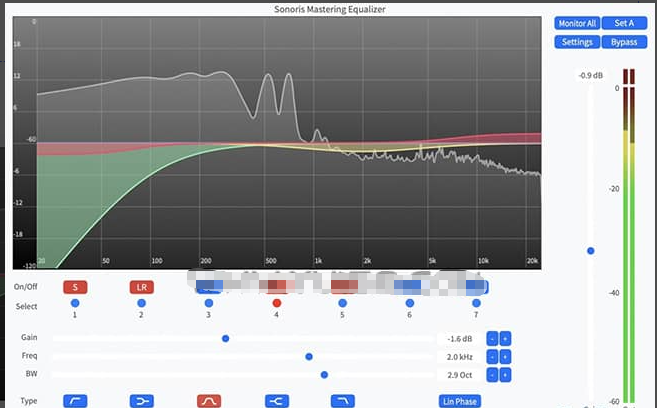Click the -0.9 dB output level field
The height and width of the screenshot is (408, 657).
[591, 75]
